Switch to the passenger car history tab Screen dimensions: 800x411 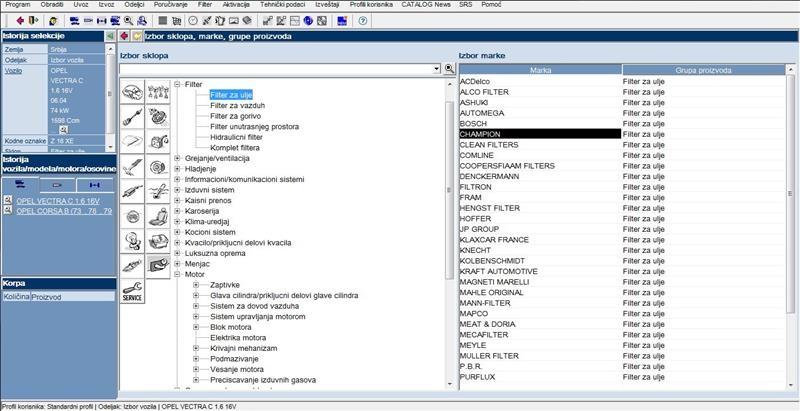(x=20, y=185)
